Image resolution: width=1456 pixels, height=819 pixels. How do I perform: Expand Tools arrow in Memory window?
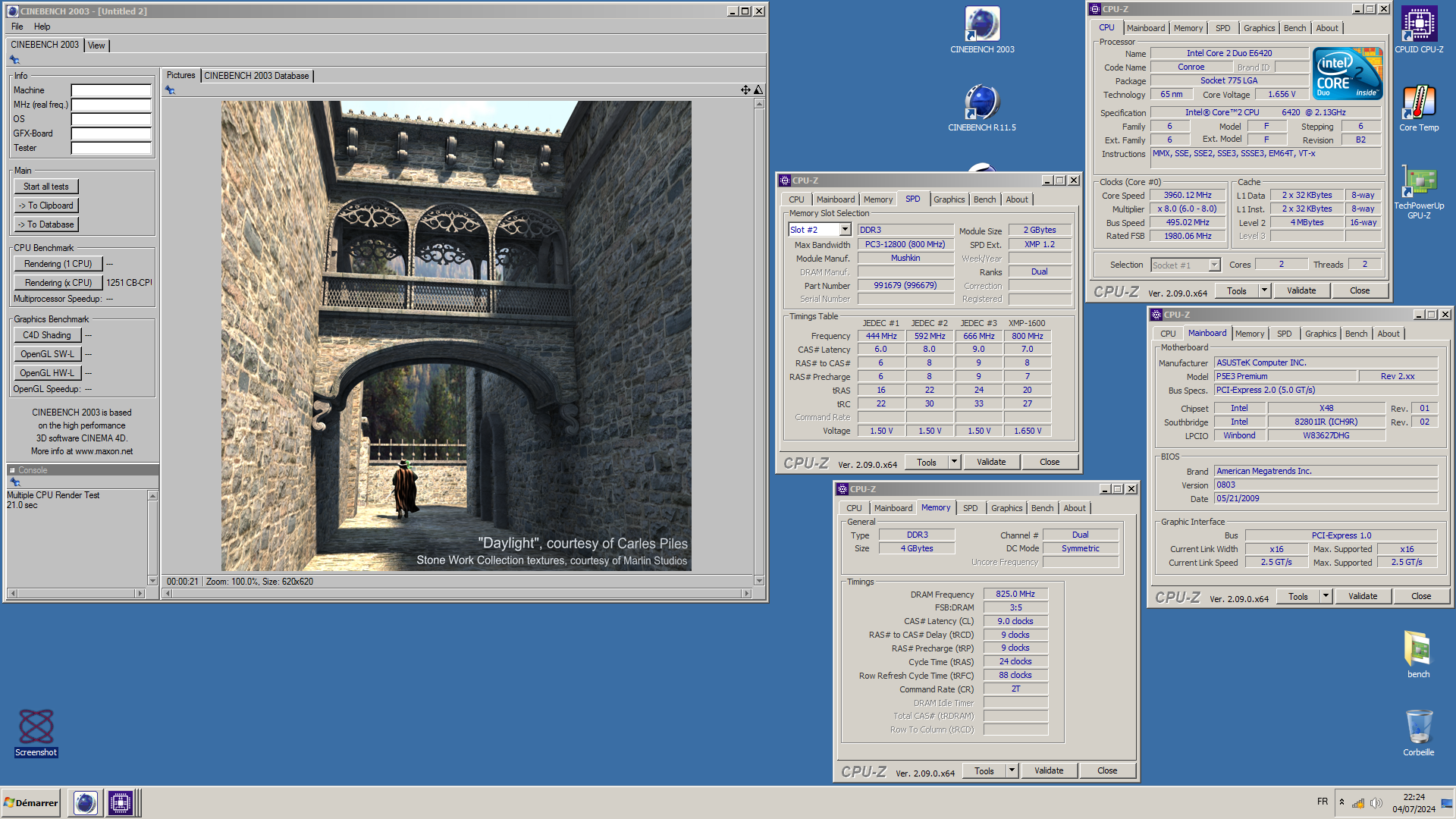click(x=1012, y=770)
